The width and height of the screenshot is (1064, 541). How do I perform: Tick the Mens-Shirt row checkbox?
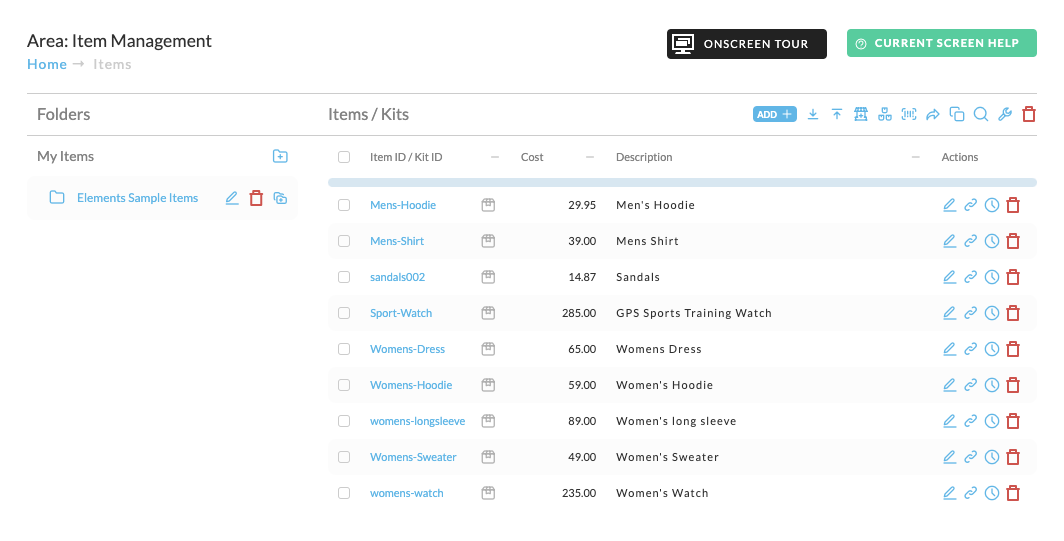[344, 241]
